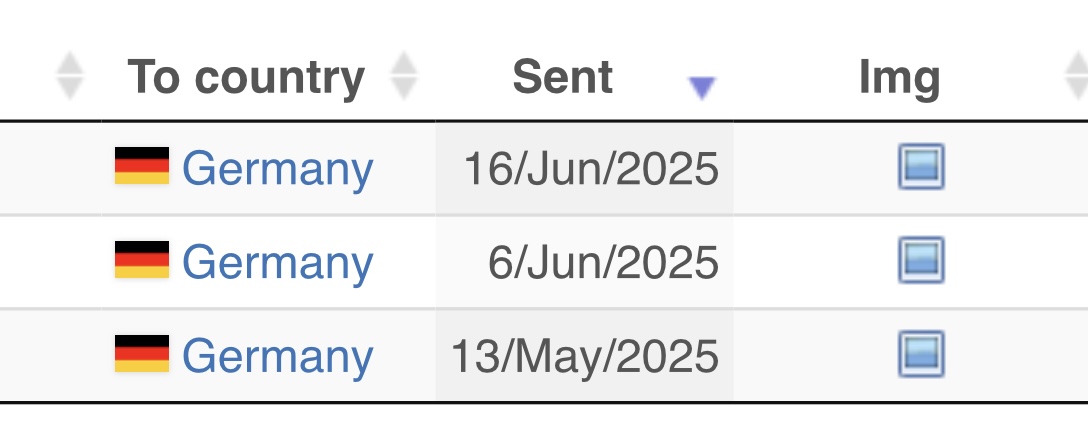Screen dimensions: 1088x437
Task: Open Germany link in the 6/Jun/2025 row
Action: pyautogui.click(x=278, y=263)
